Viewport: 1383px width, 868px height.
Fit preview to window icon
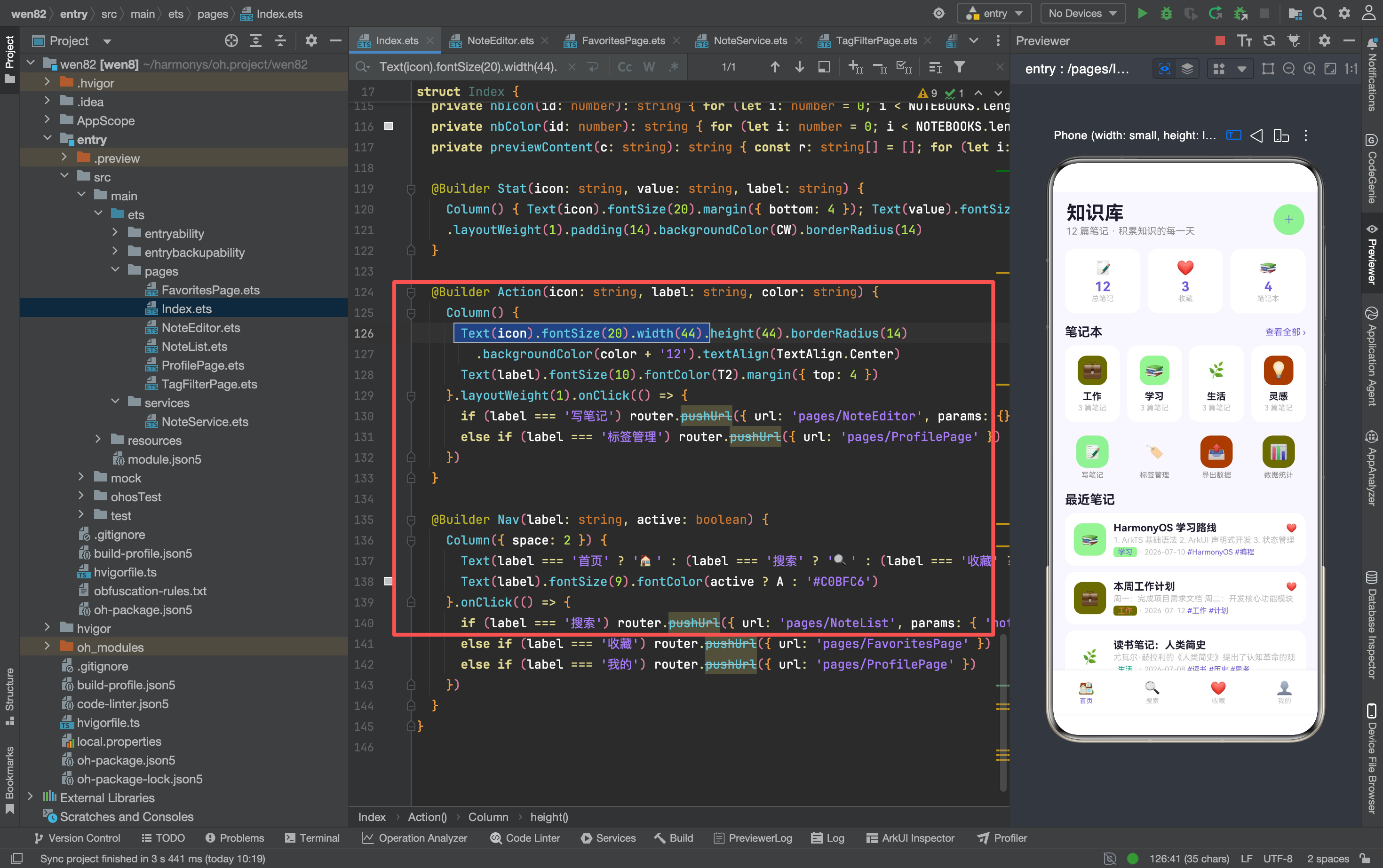click(x=1330, y=69)
